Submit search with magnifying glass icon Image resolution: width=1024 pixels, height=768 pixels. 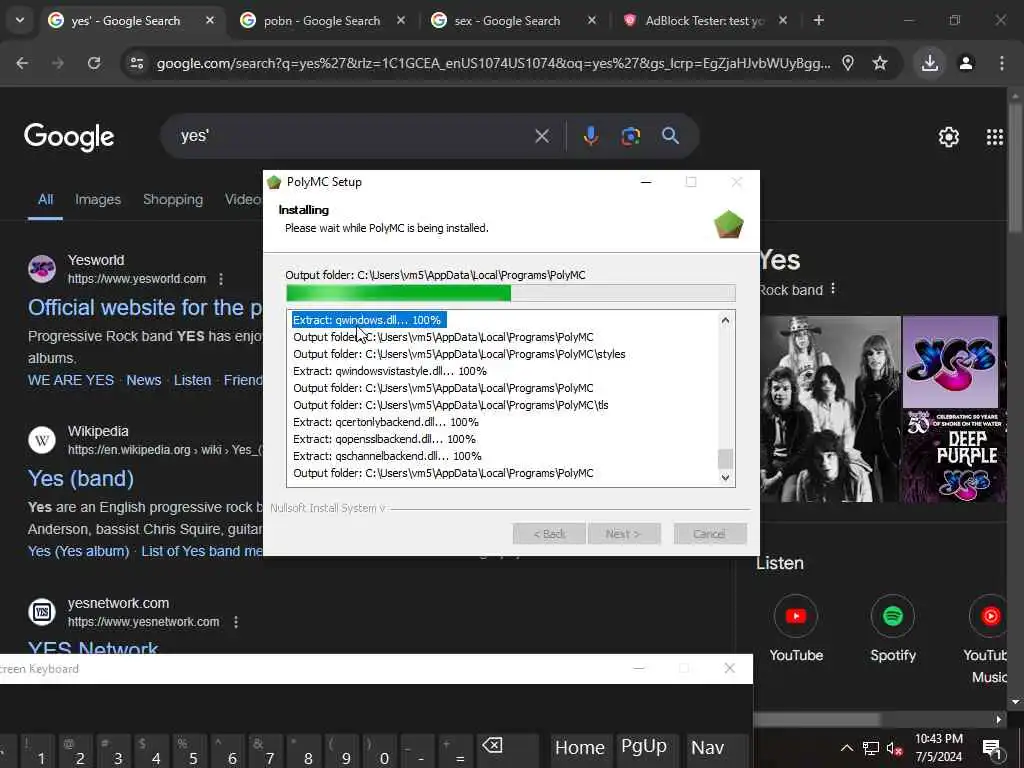click(x=670, y=136)
